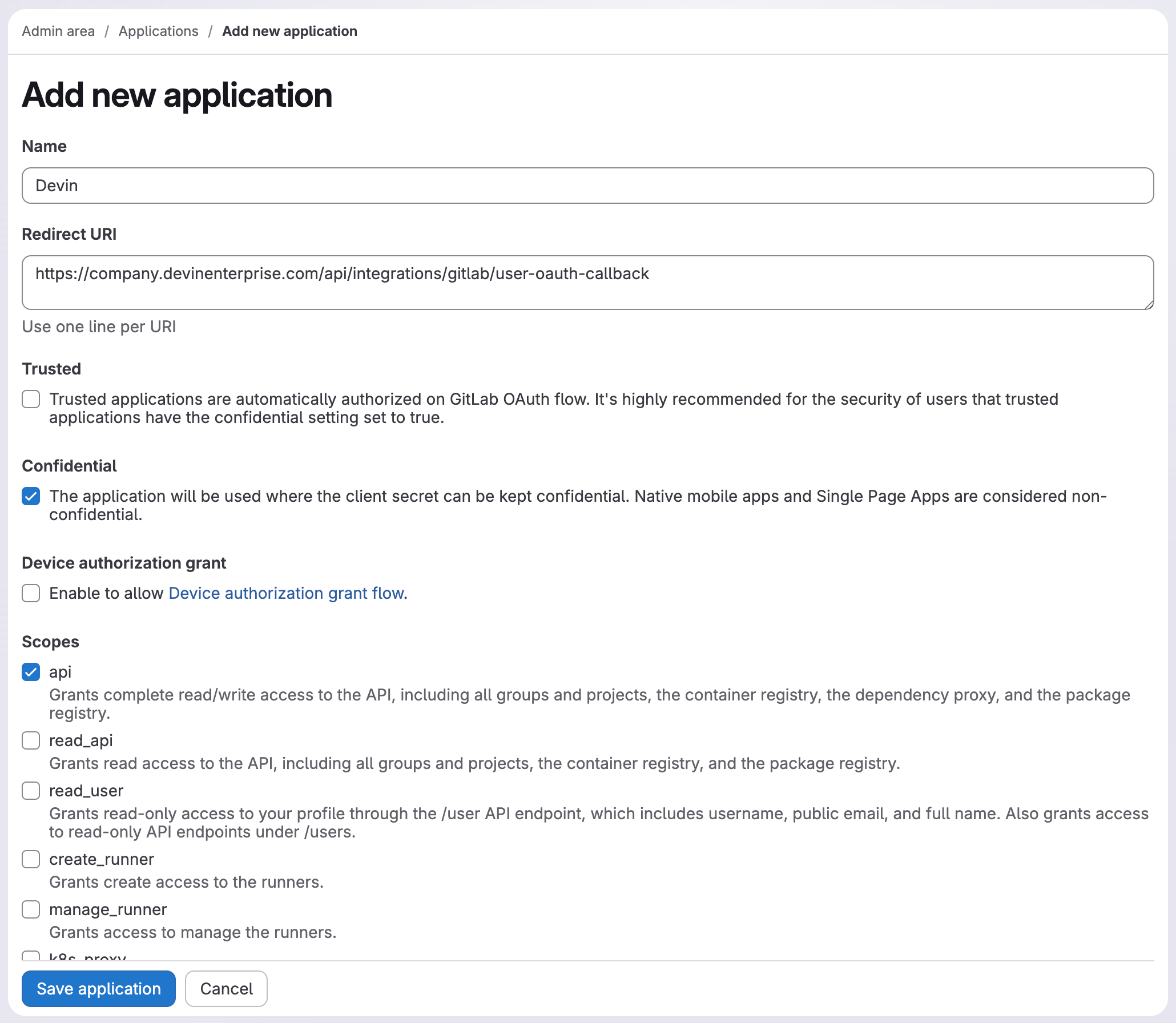Enable the Trusted application checkbox
Screen dimensions: 1176x1023
point(31,399)
